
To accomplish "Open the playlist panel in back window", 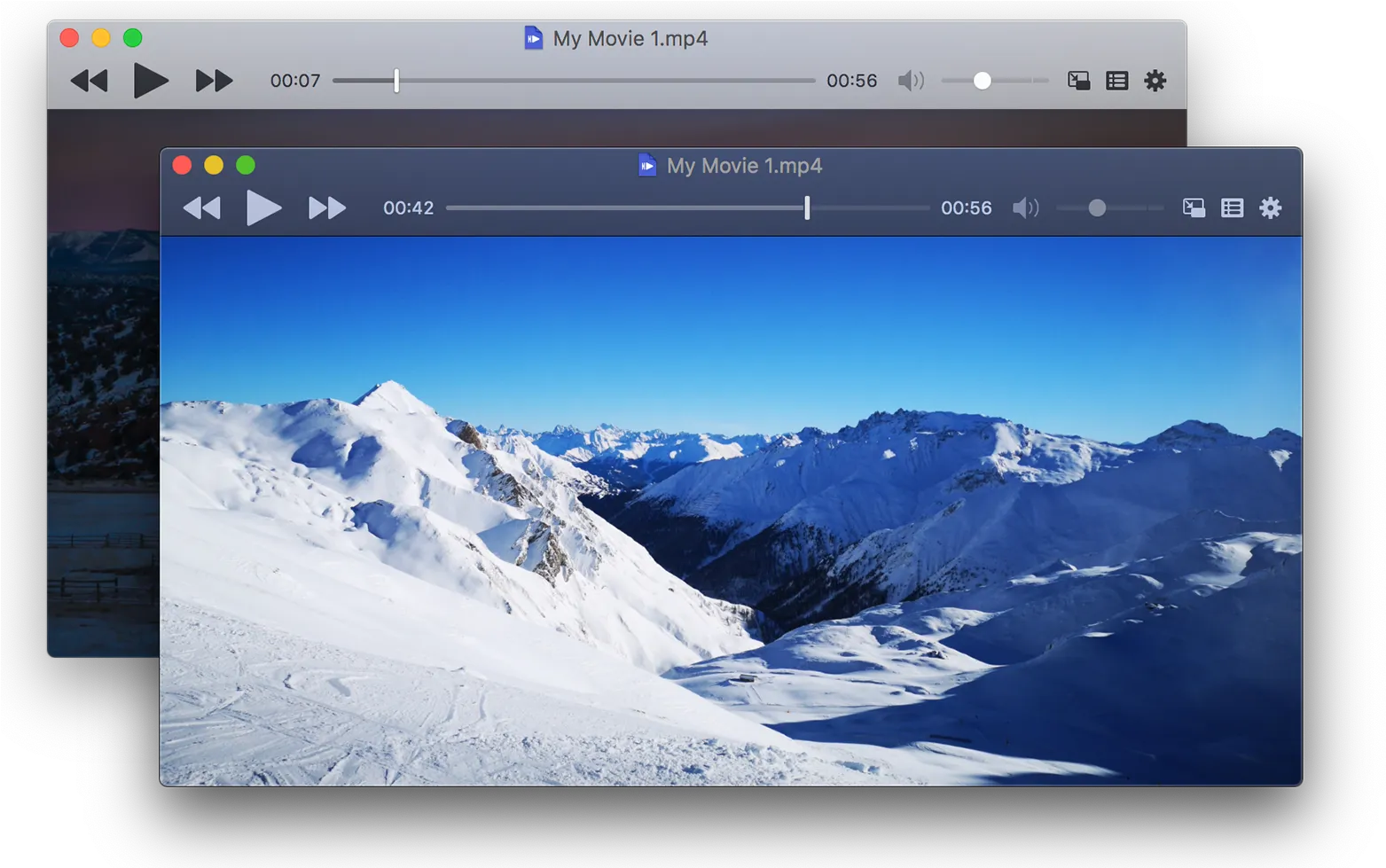I will [1116, 81].
